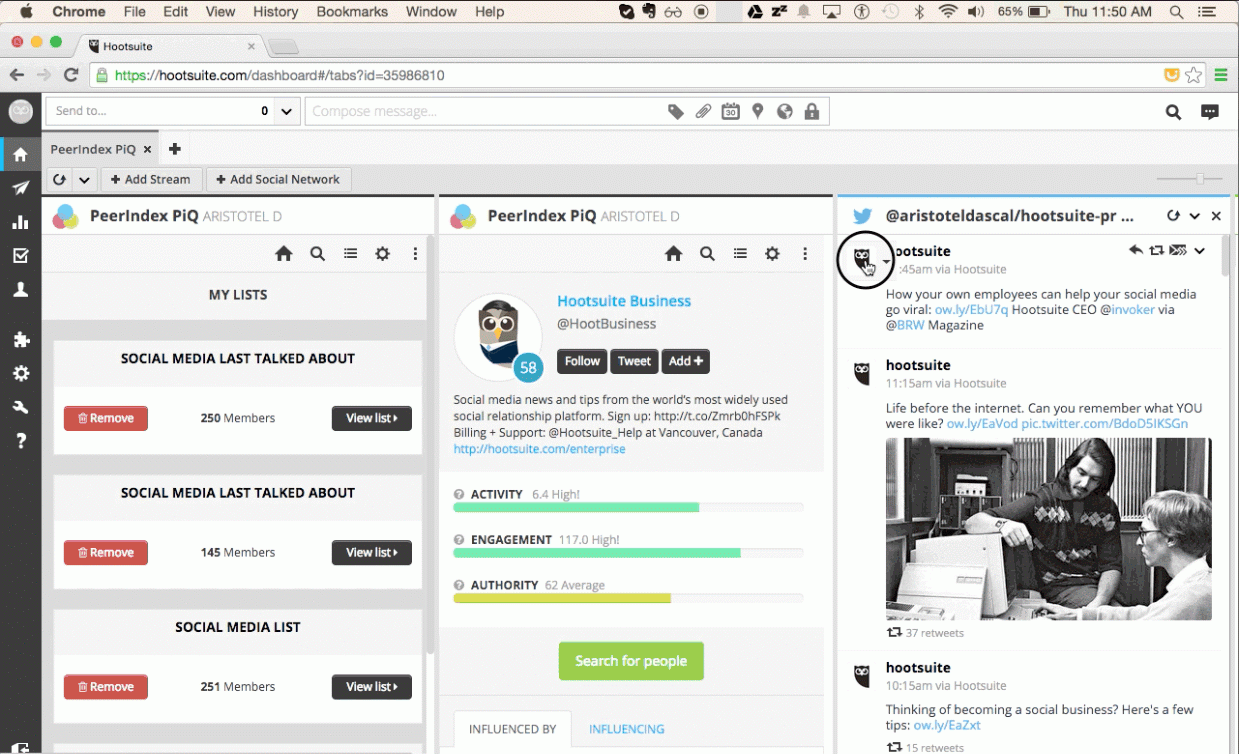
Task: Send first hootsuite tweet via direct message
Action: 1178,250
